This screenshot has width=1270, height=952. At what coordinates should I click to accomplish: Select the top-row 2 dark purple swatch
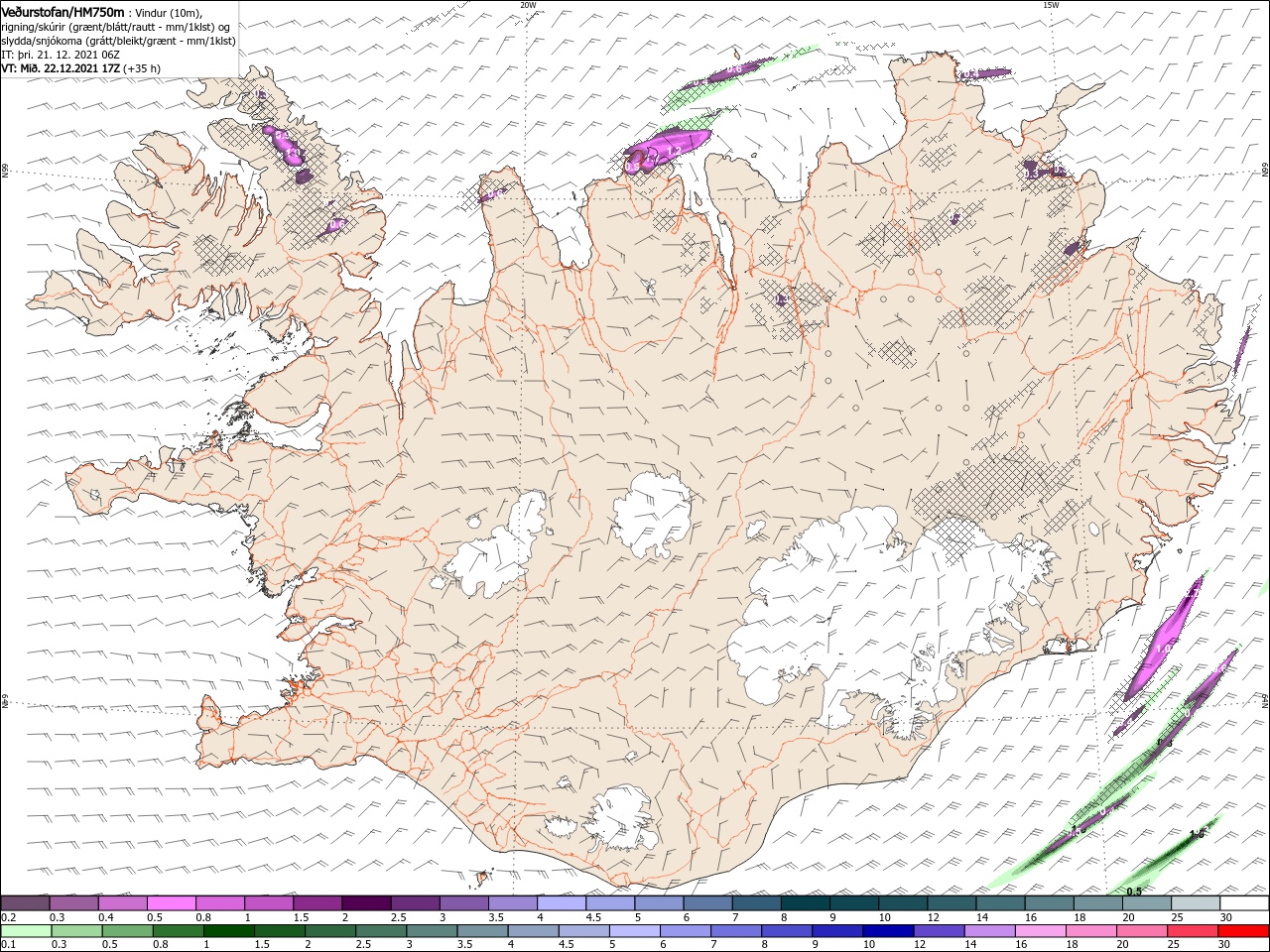point(366,903)
